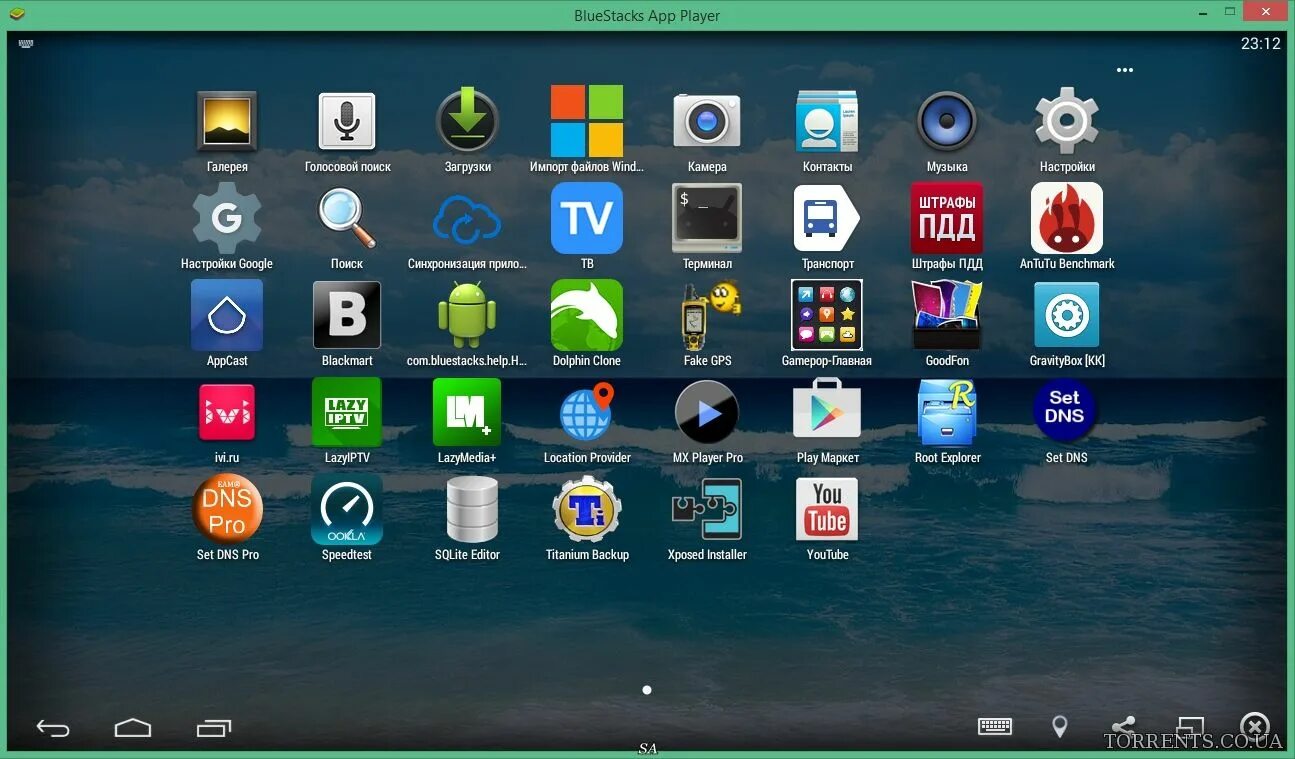Launch Dolphin Clone browser
This screenshot has height=759, width=1295.
click(587, 315)
